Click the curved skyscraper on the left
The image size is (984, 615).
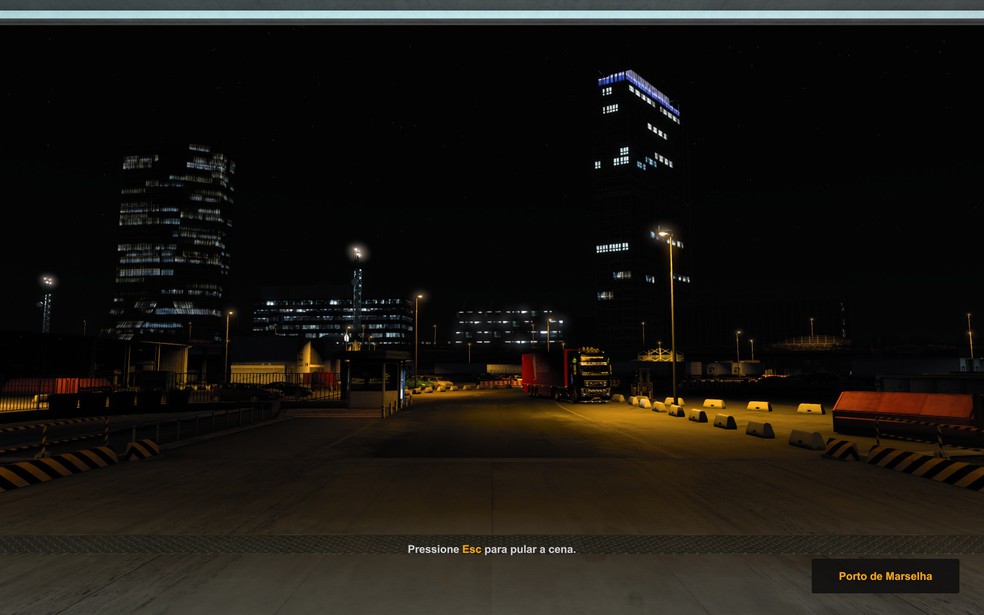pyautogui.click(x=176, y=240)
